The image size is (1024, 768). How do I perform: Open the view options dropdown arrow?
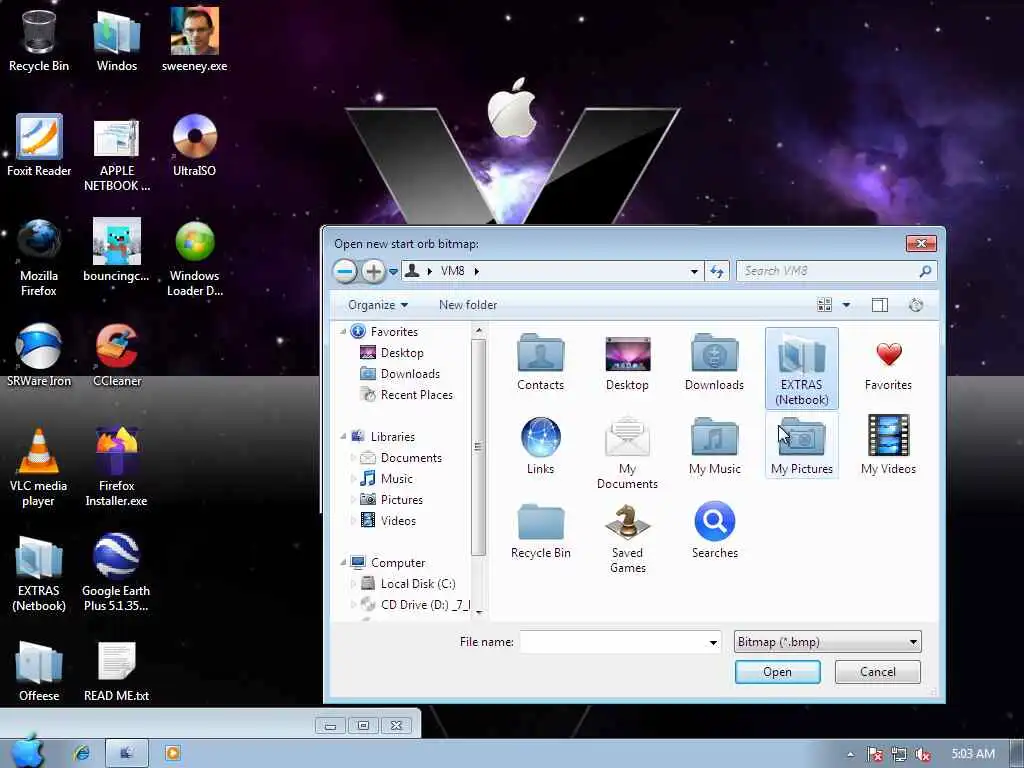pyautogui.click(x=846, y=305)
